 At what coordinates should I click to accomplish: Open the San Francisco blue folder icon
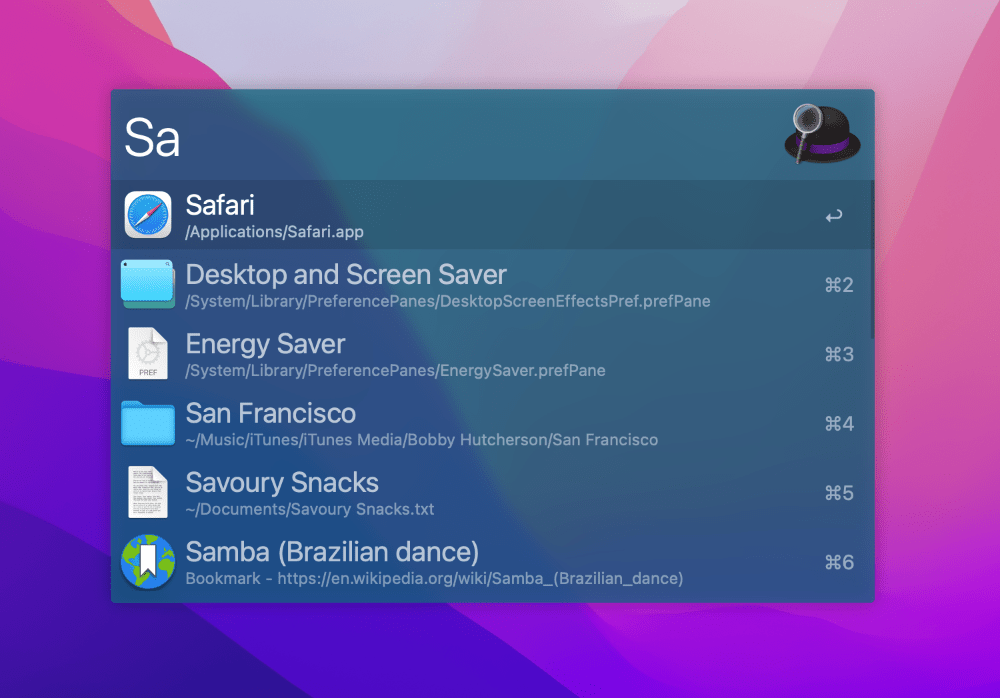[147, 423]
